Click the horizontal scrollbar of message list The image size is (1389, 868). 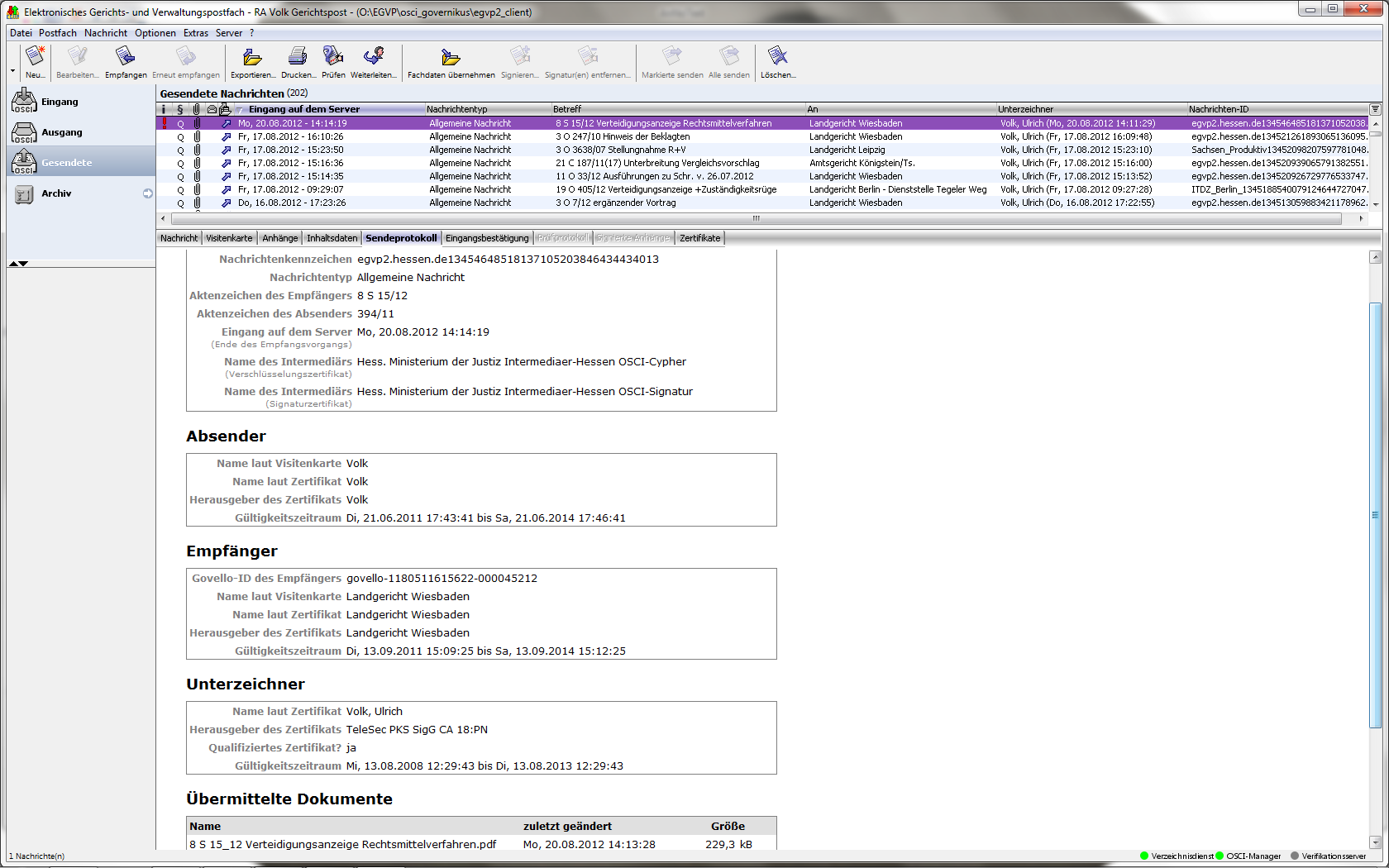pyautogui.click(x=756, y=218)
